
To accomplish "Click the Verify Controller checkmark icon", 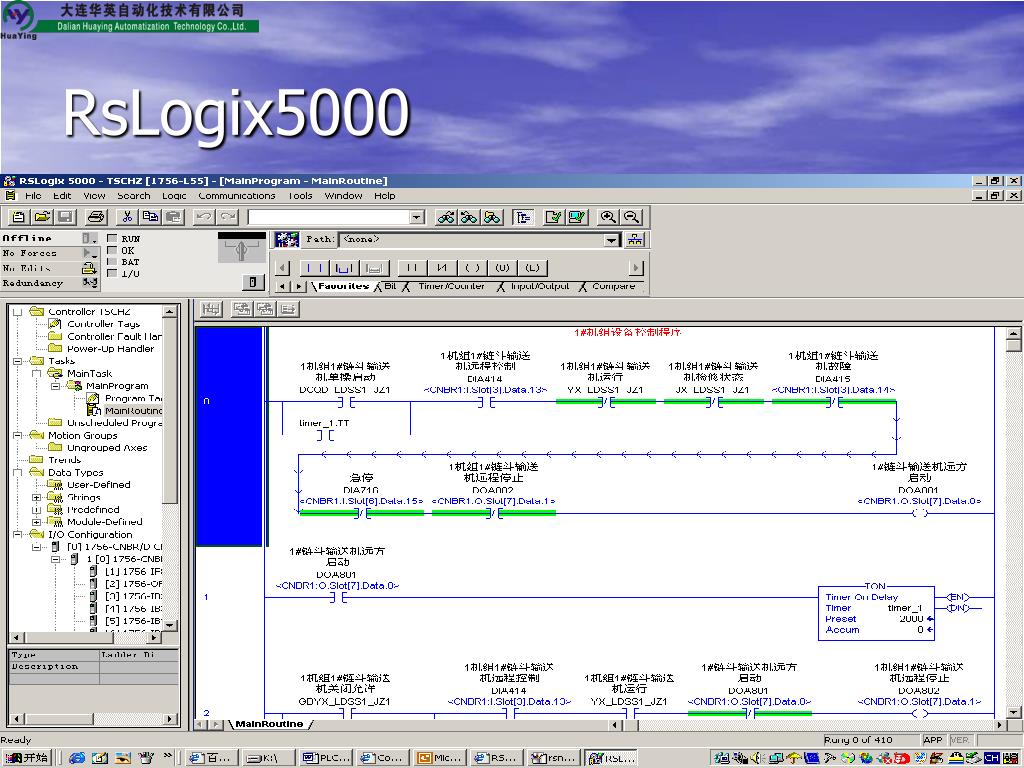I will pos(577,217).
